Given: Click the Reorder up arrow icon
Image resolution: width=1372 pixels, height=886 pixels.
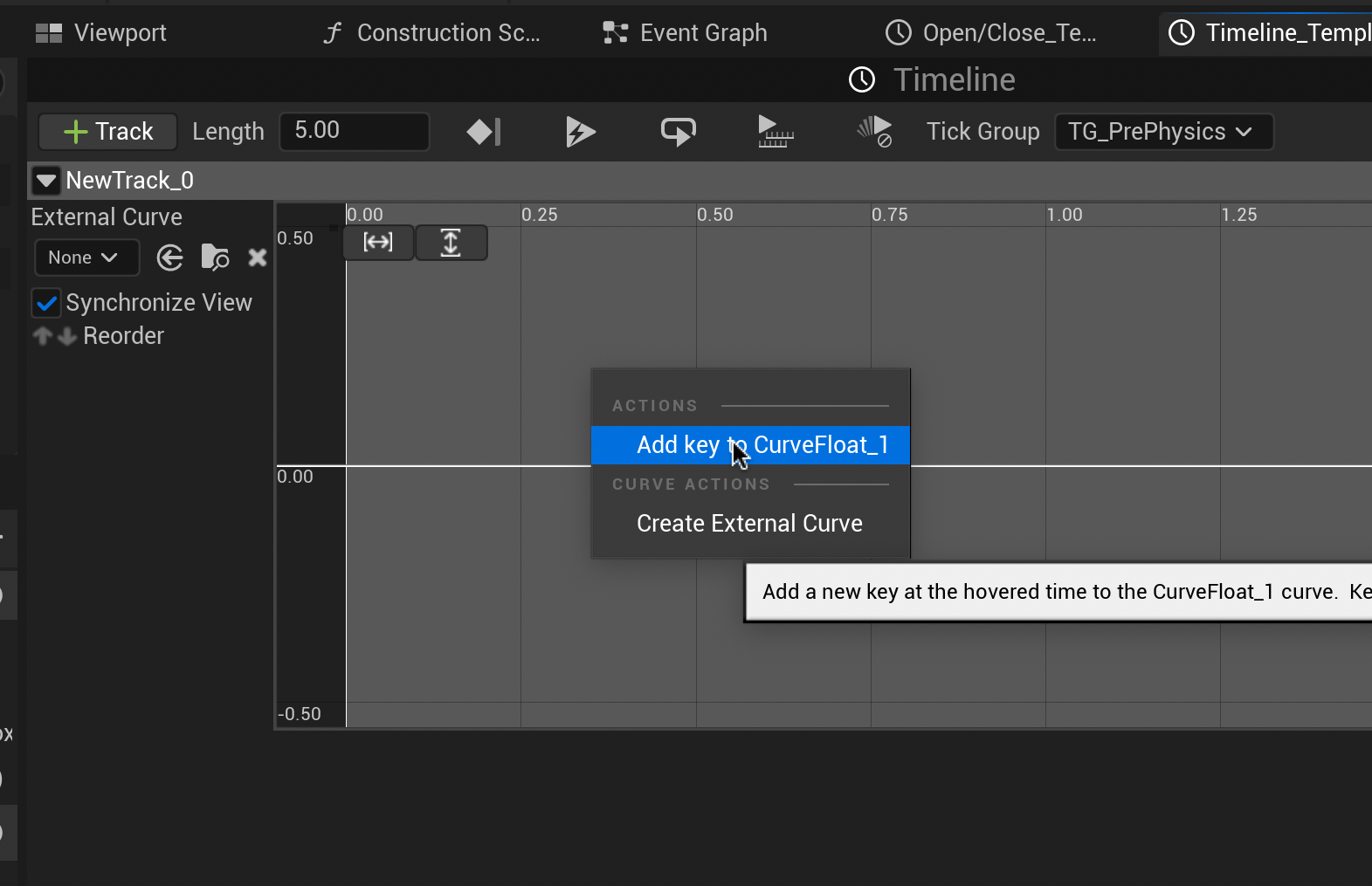Looking at the screenshot, I should point(42,336).
